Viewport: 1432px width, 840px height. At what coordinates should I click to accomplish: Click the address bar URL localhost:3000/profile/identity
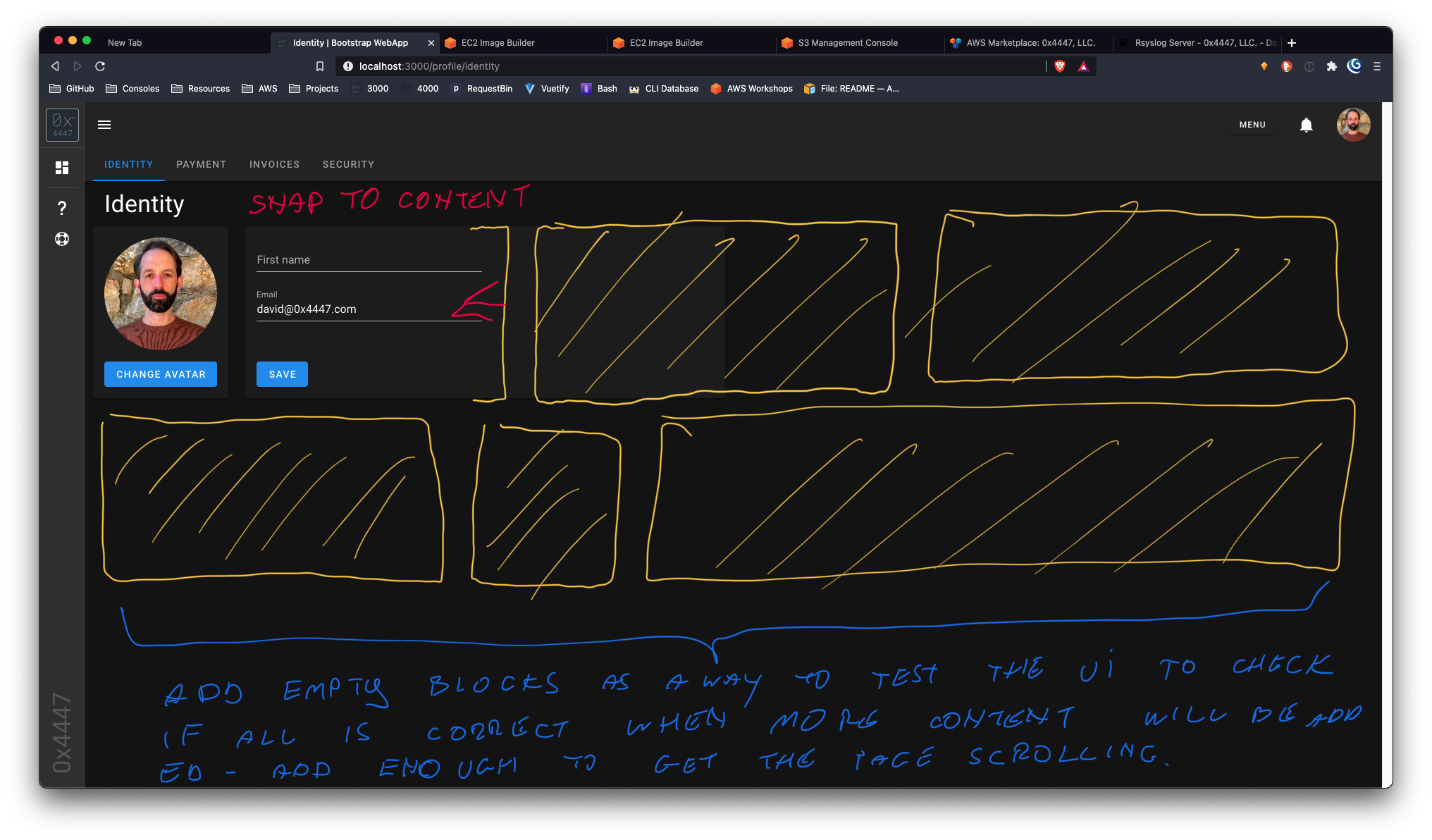click(x=429, y=66)
